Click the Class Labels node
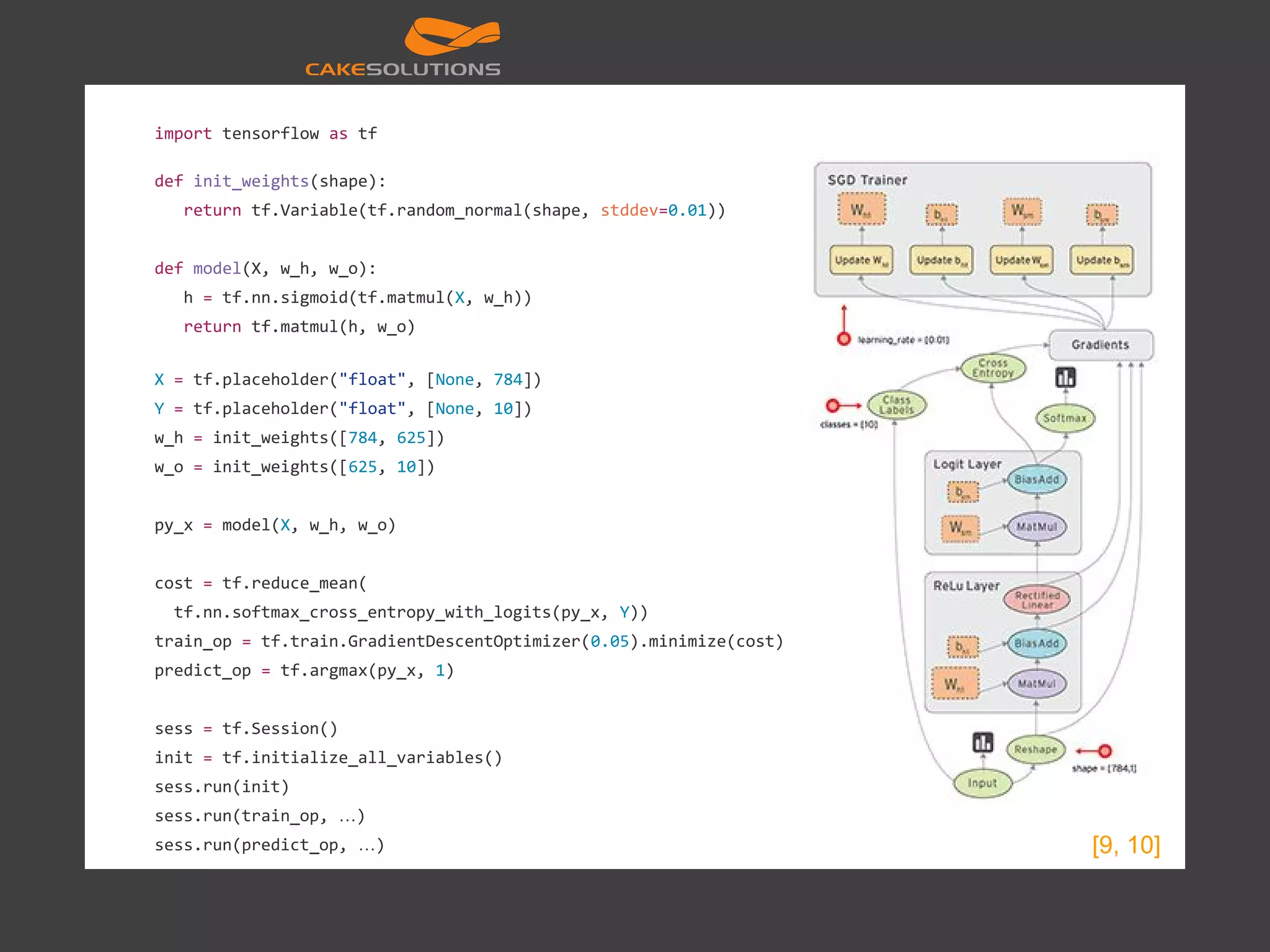 [896, 405]
